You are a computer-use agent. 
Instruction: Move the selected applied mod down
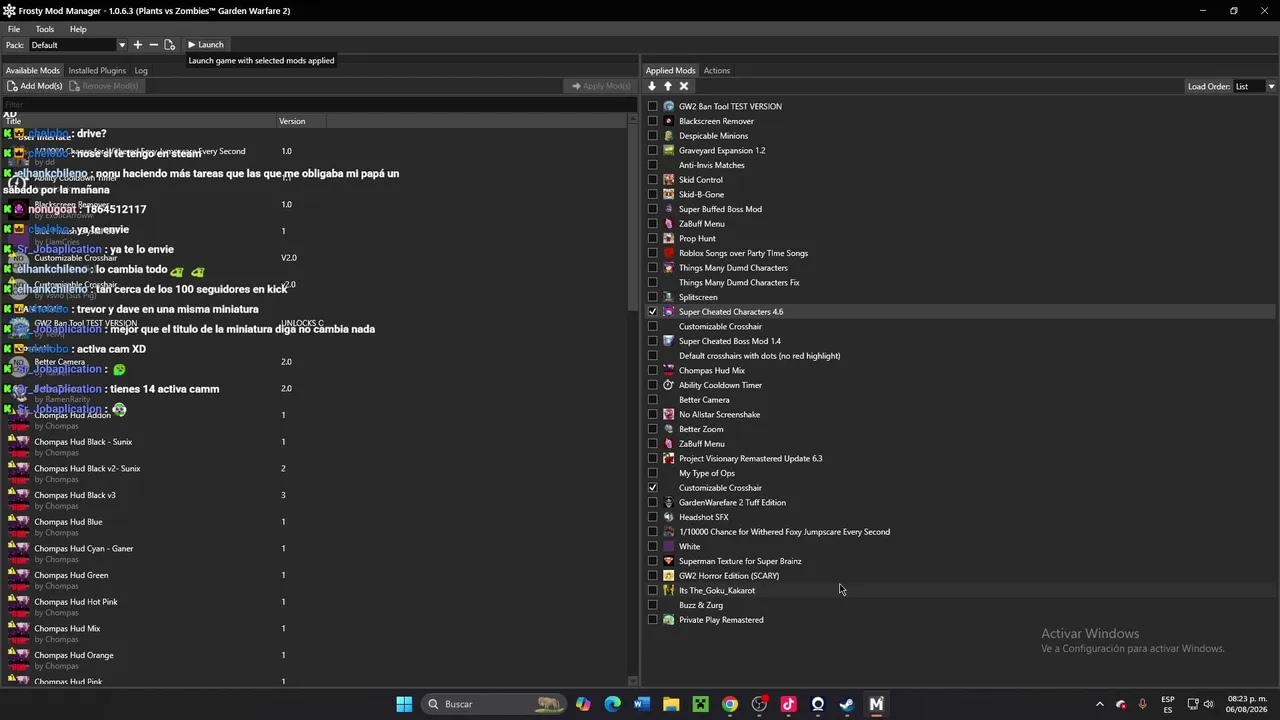tap(652, 86)
